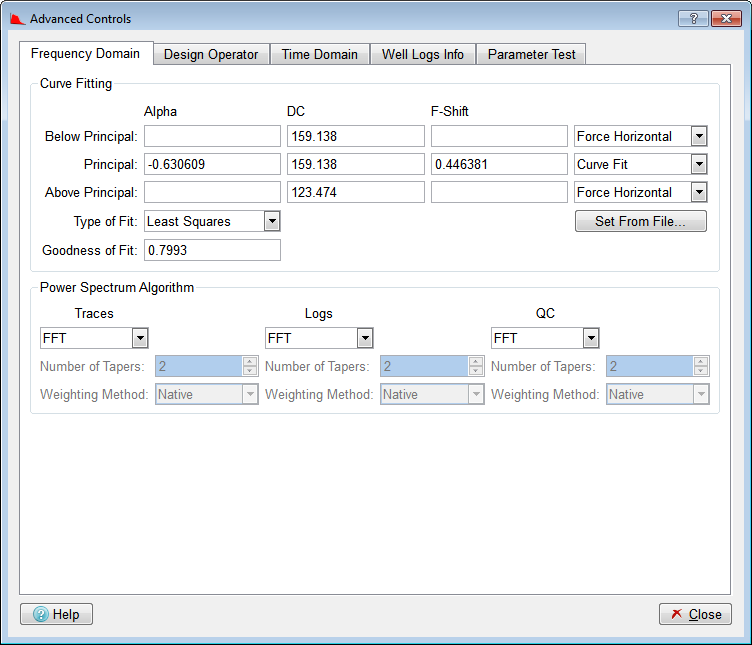Click the F-Shift column header
Image resolution: width=752 pixels, height=645 pixels.
click(x=449, y=112)
